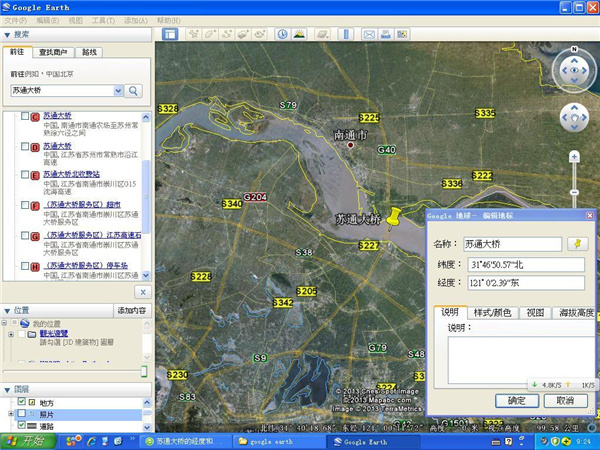This screenshot has width=600, height=450.
Task: Switch to 视图 tab in placemark dialog
Action: click(535, 313)
